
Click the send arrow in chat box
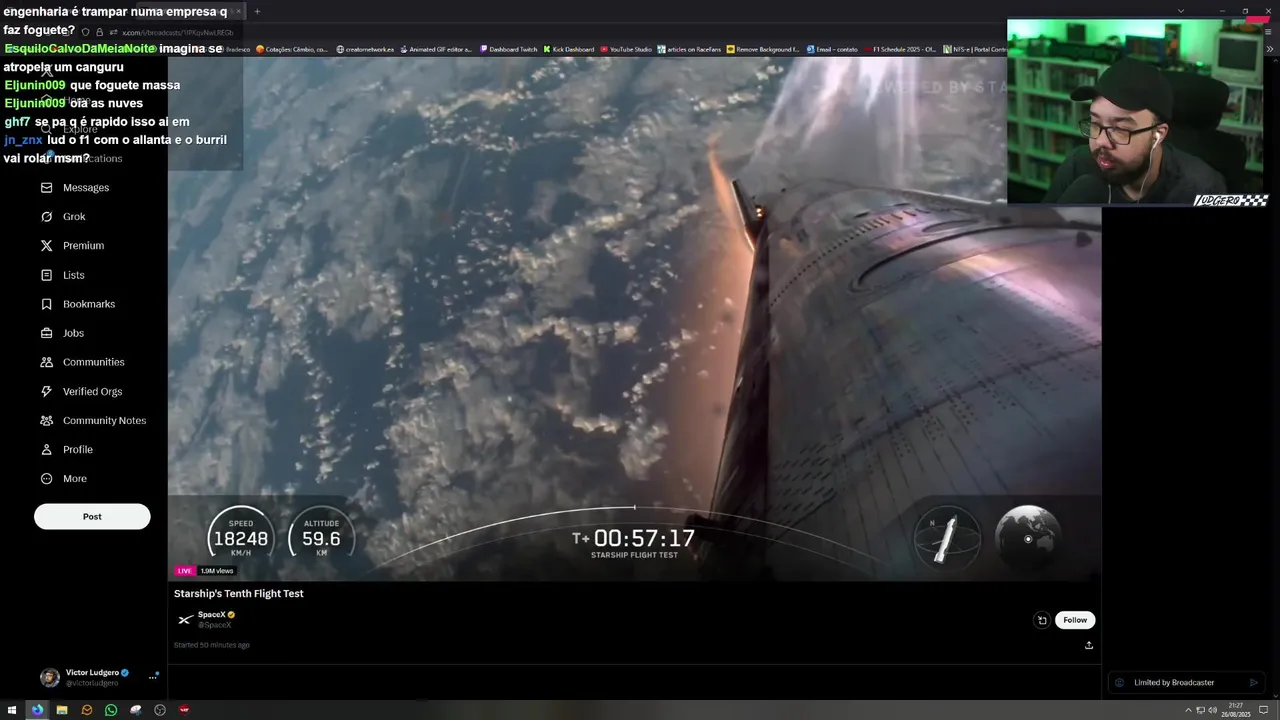click(x=1254, y=683)
